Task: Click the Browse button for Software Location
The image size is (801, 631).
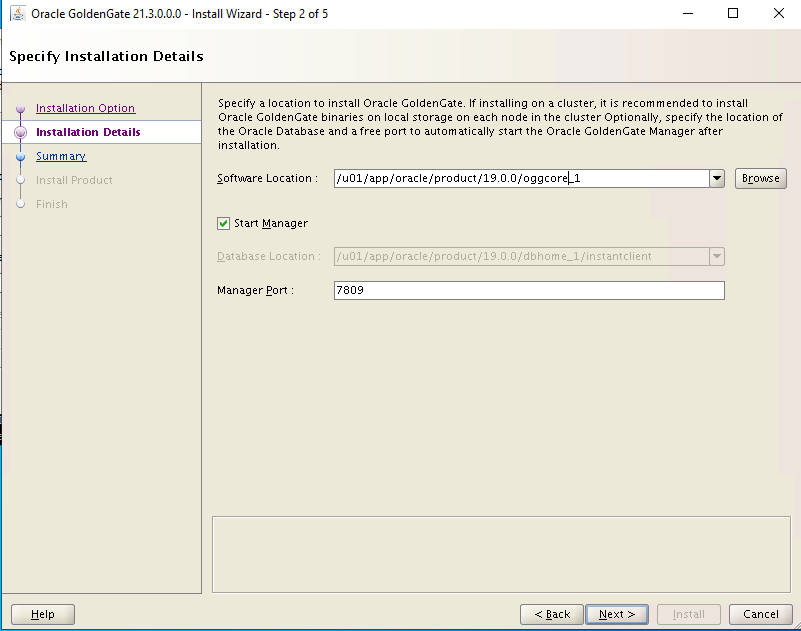Action: click(x=761, y=178)
